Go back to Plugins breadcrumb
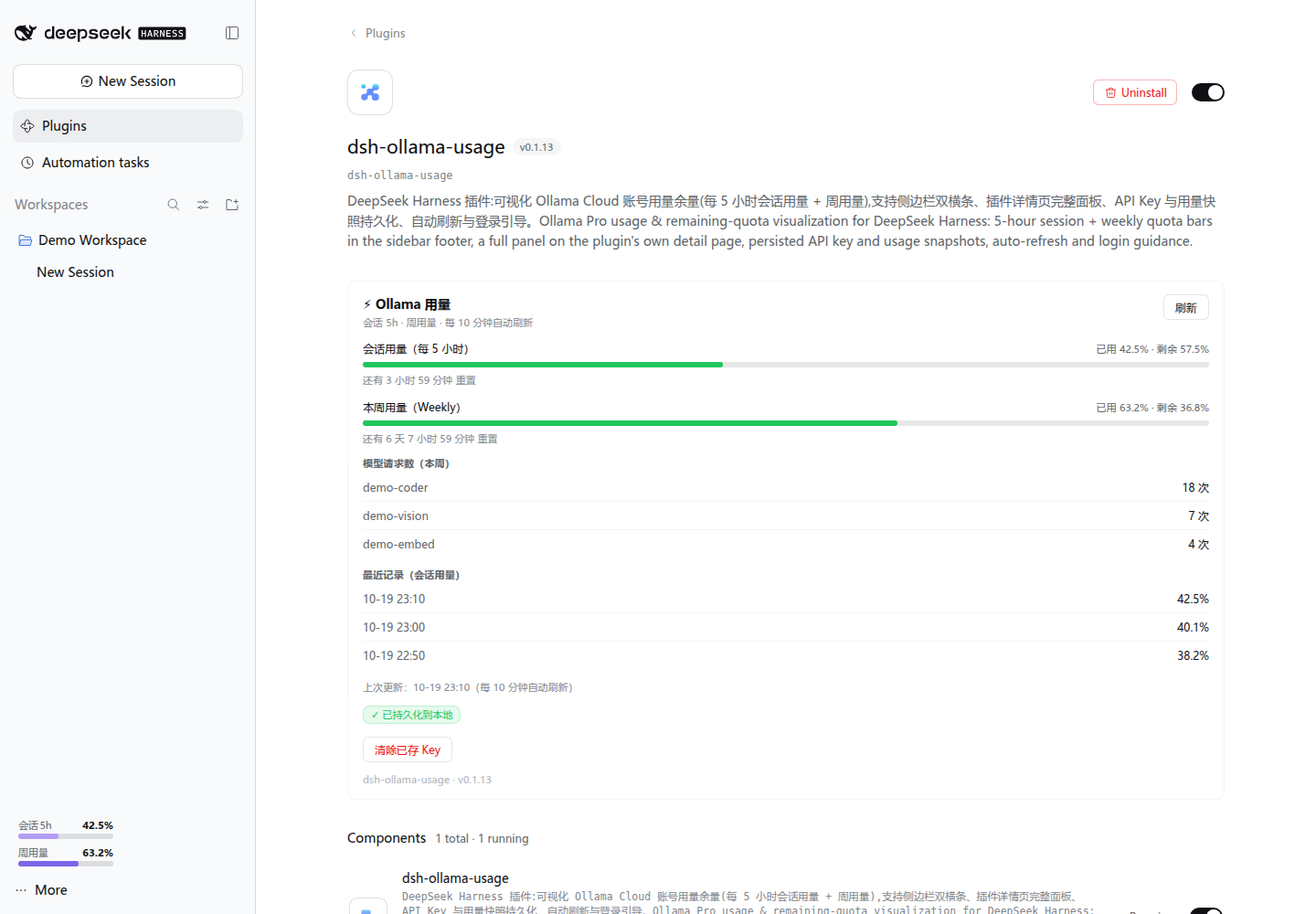 (377, 33)
